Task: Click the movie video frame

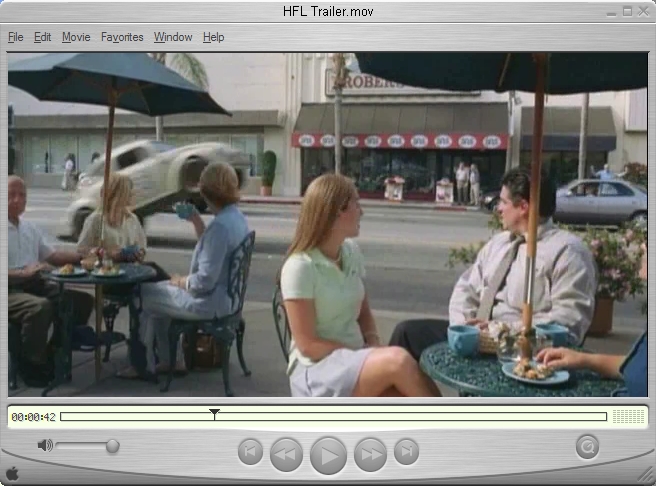Action: (x=328, y=225)
